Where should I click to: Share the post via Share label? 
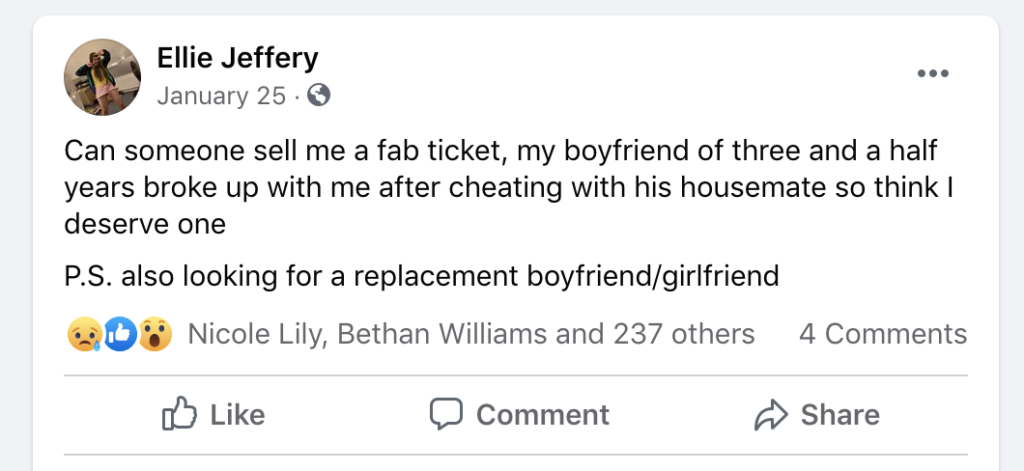tap(840, 415)
